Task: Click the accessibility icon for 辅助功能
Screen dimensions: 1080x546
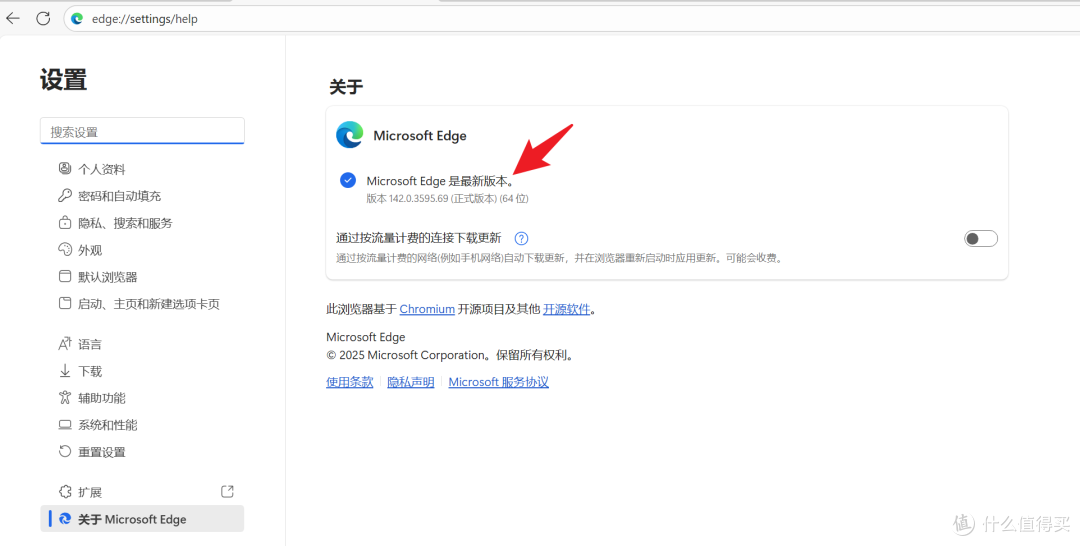Action: coord(65,397)
